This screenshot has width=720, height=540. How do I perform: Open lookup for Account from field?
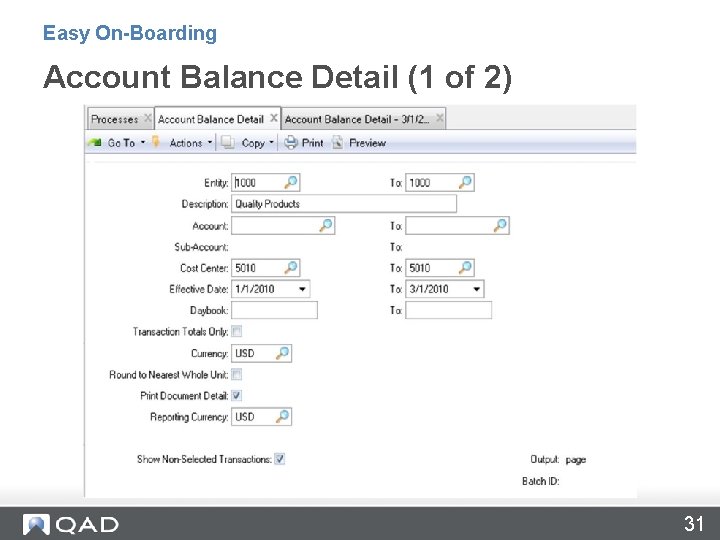click(x=326, y=225)
